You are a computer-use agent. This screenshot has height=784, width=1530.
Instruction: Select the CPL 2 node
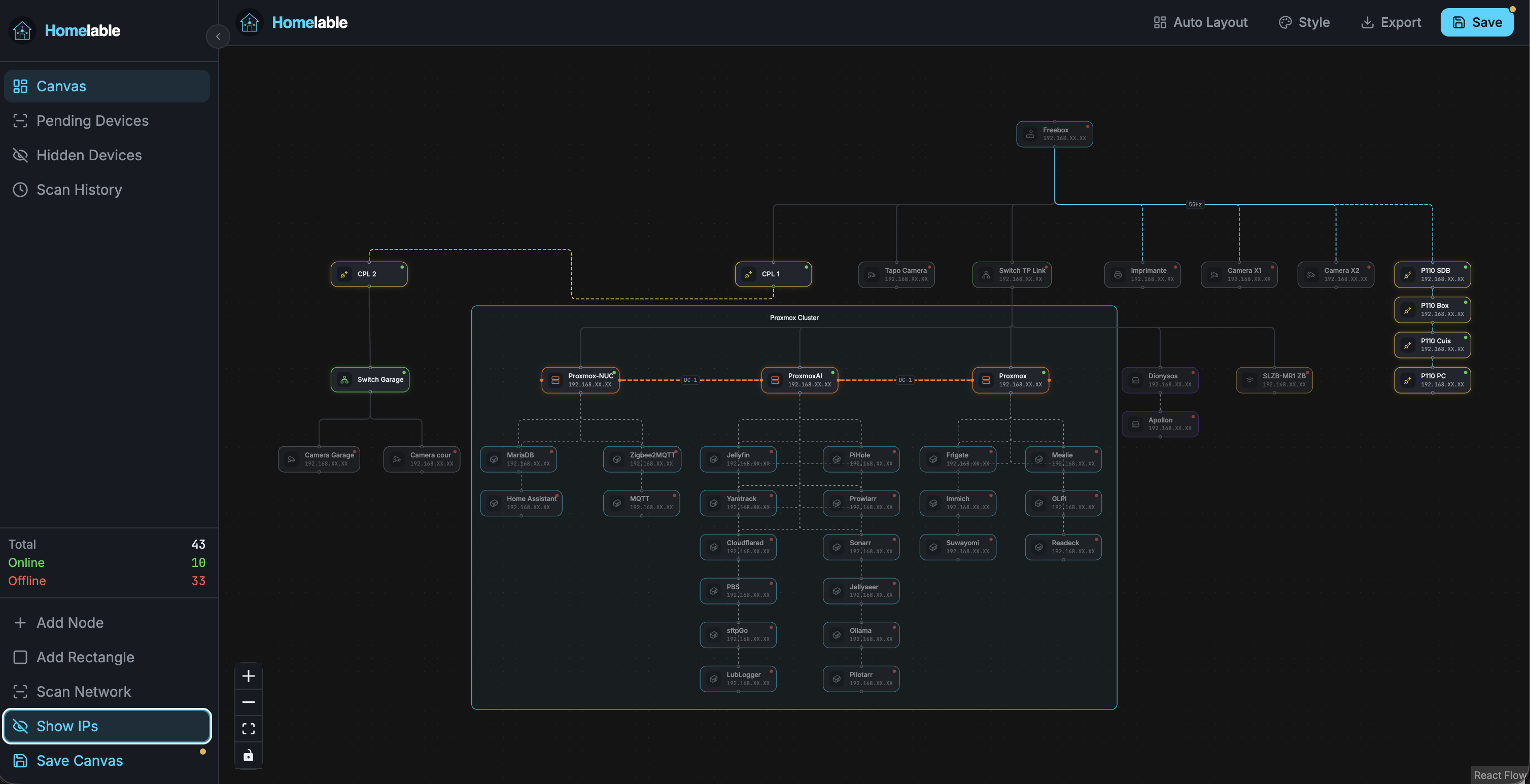coord(369,274)
